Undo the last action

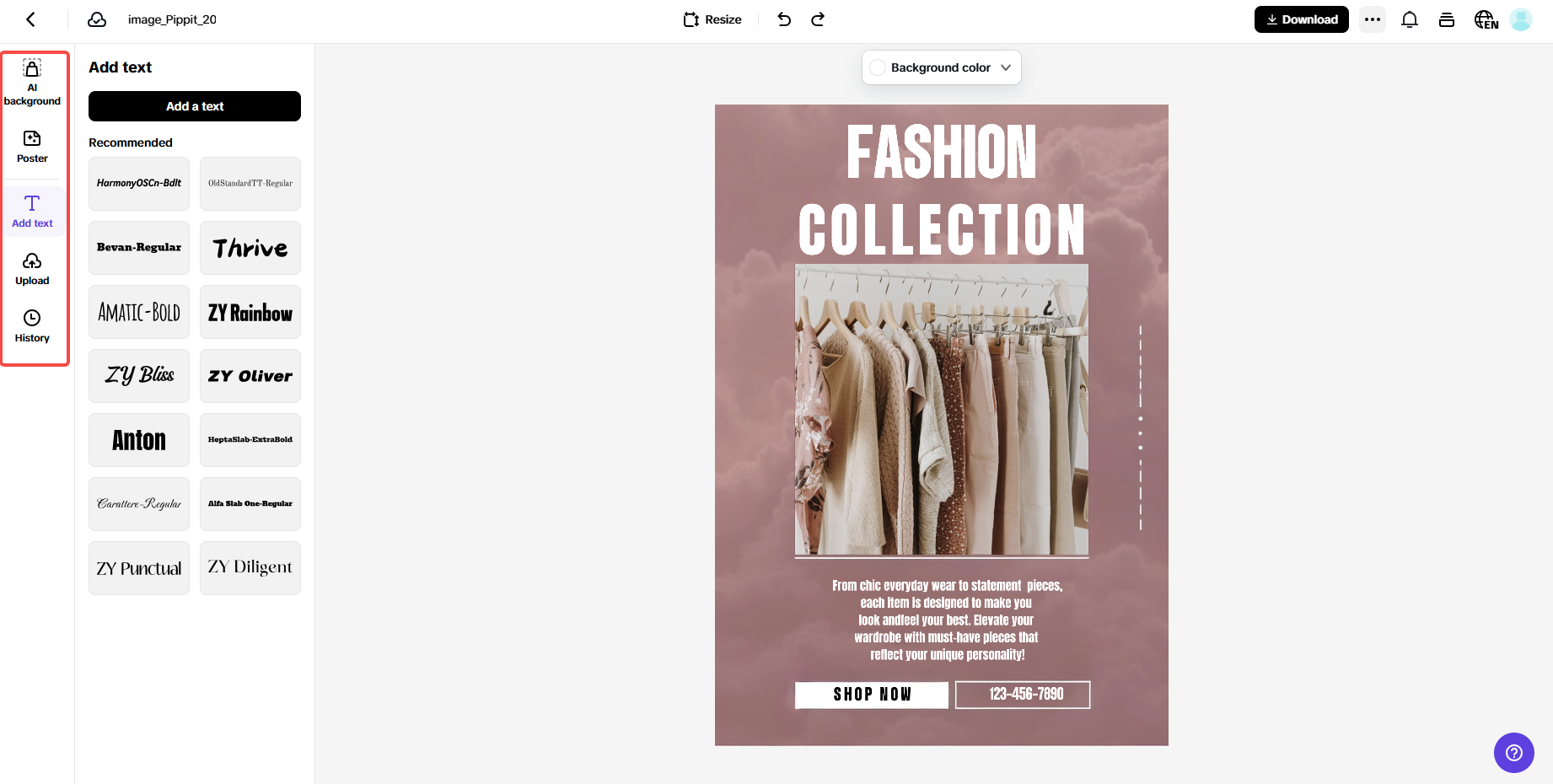pyautogui.click(x=783, y=19)
